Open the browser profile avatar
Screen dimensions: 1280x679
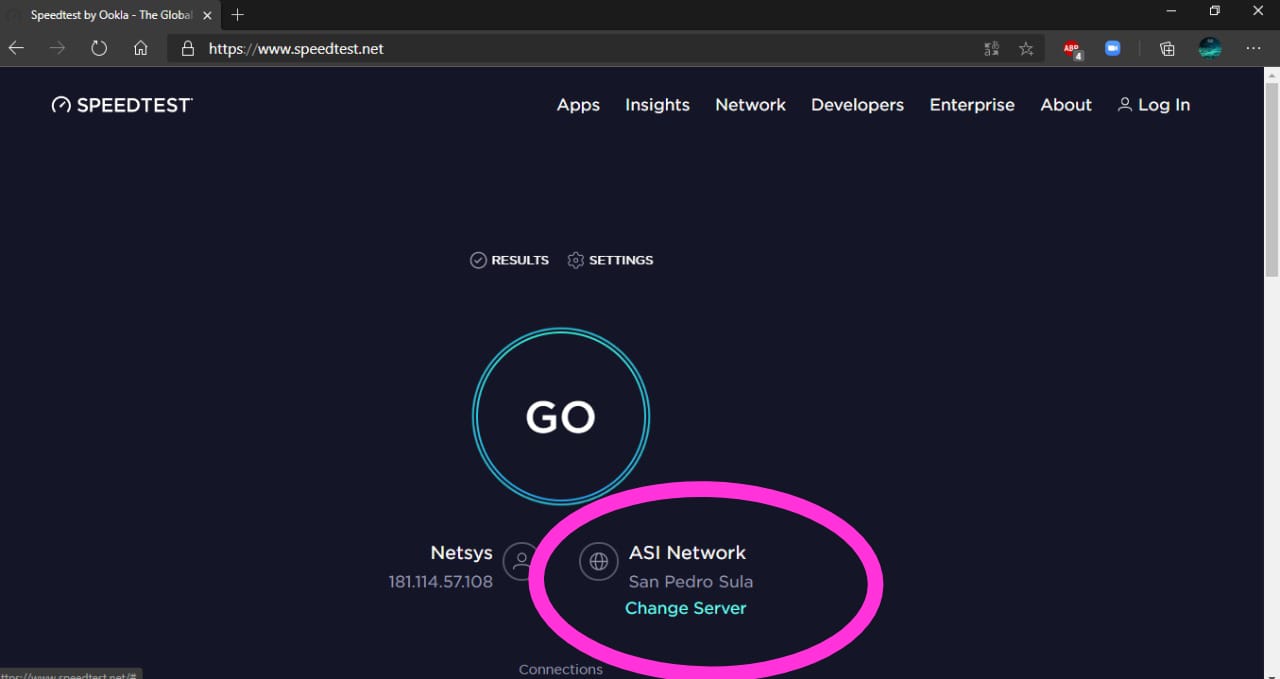(1210, 48)
